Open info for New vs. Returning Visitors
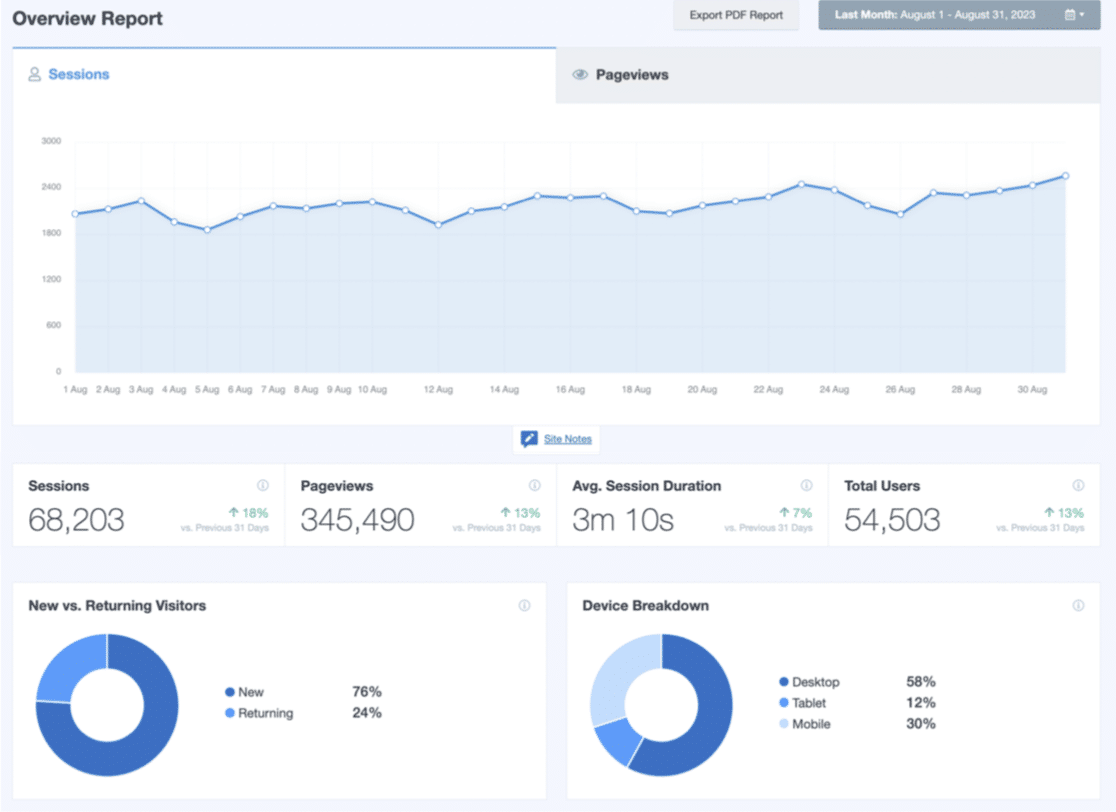Image resolution: width=1116 pixels, height=812 pixels. (524, 606)
